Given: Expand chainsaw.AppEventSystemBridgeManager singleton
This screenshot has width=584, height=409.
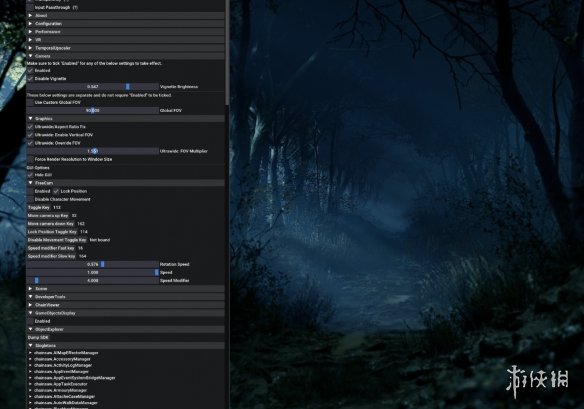Looking at the screenshot, I should pyautogui.click(x=73, y=378).
